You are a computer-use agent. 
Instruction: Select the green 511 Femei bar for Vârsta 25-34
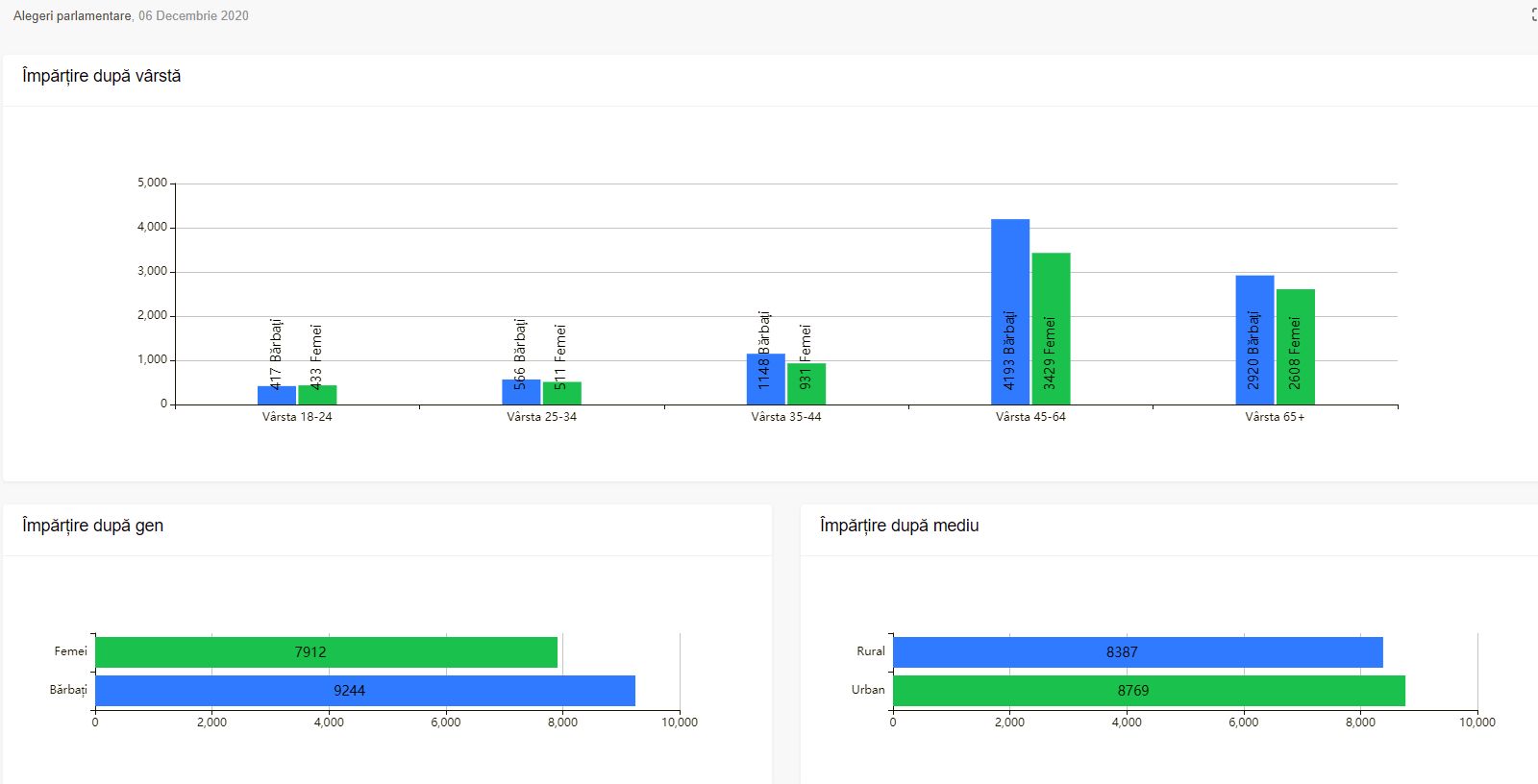561,393
